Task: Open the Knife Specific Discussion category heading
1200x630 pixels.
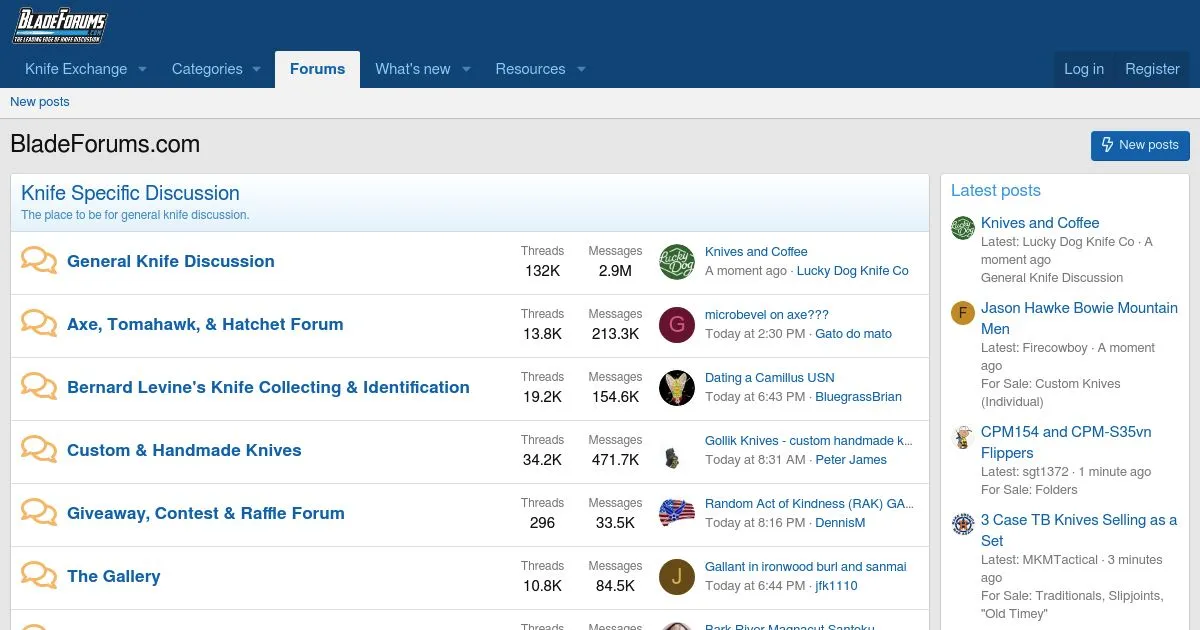Action: [130, 193]
